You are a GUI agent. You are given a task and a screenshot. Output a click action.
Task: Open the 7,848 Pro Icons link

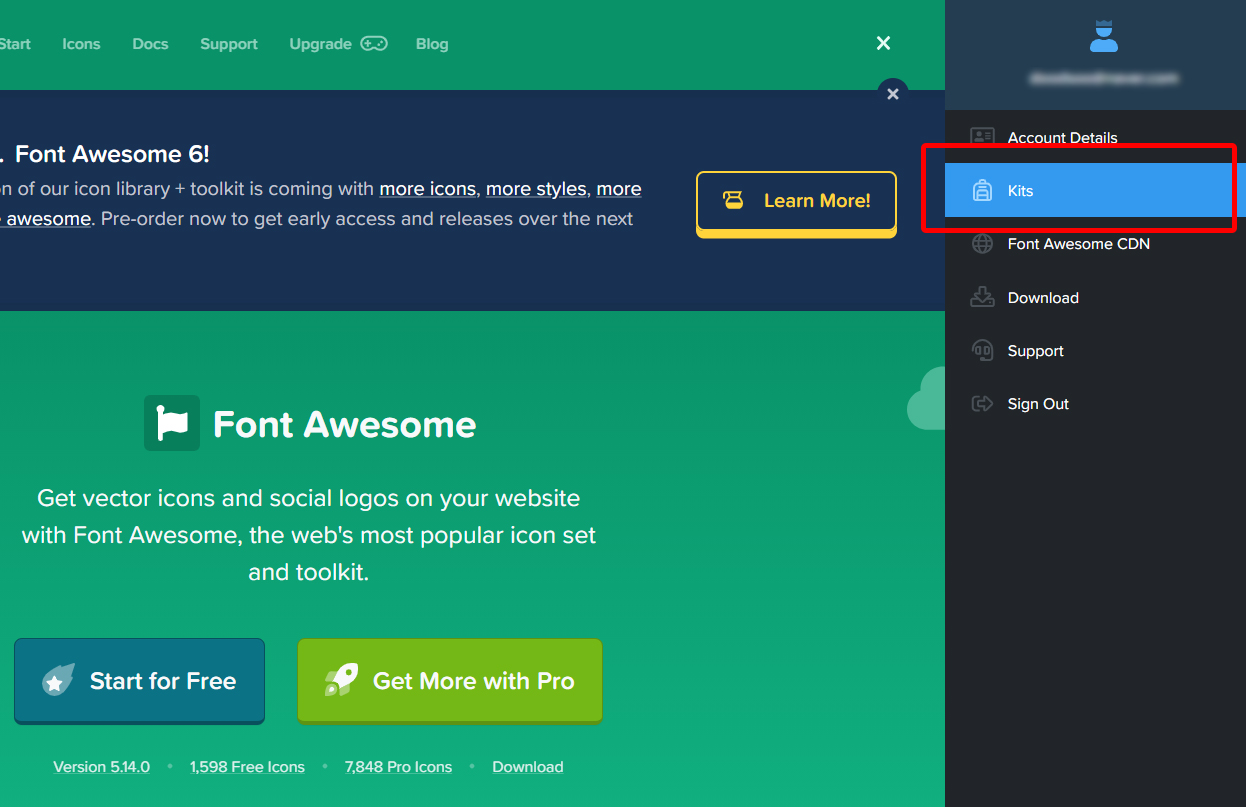point(398,767)
